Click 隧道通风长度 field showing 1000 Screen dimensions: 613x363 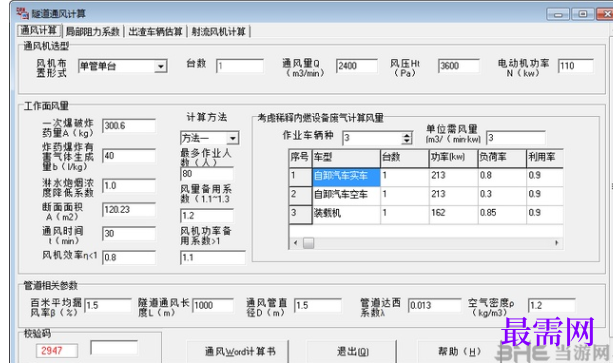pos(213,306)
